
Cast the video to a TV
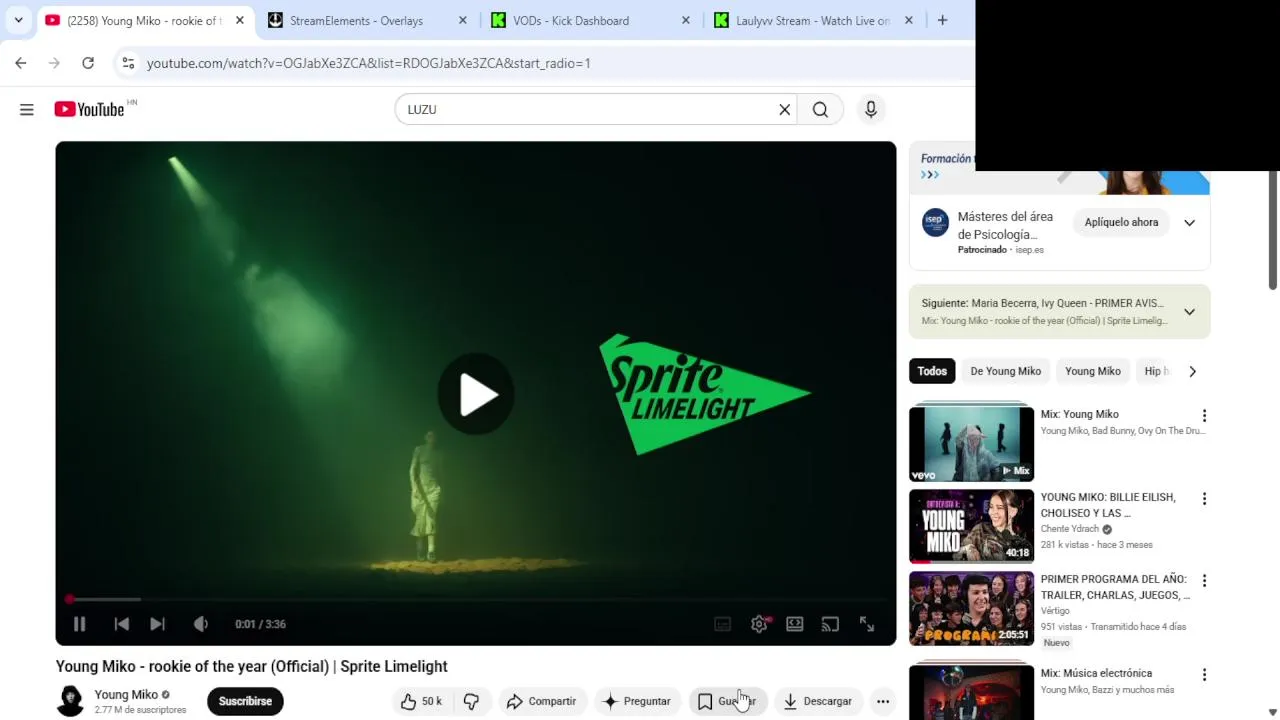[830, 624]
